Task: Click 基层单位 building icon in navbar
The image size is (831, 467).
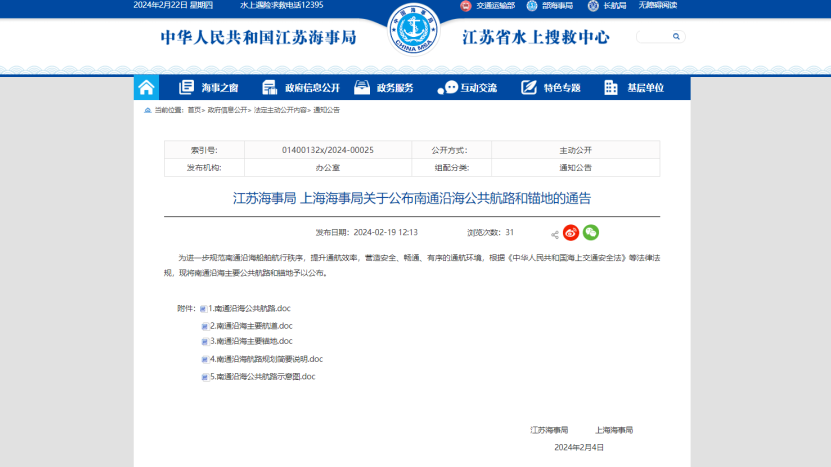Action: coord(611,87)
